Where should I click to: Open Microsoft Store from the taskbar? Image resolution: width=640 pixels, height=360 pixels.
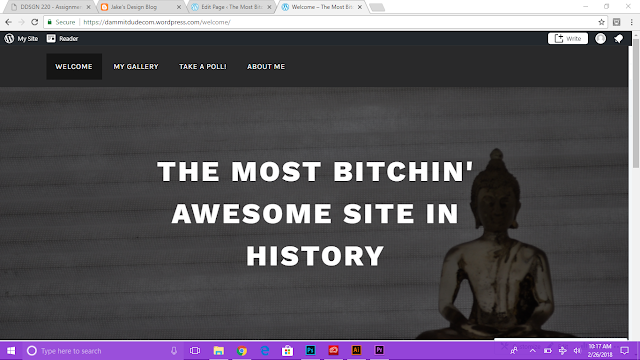[287, 351]
